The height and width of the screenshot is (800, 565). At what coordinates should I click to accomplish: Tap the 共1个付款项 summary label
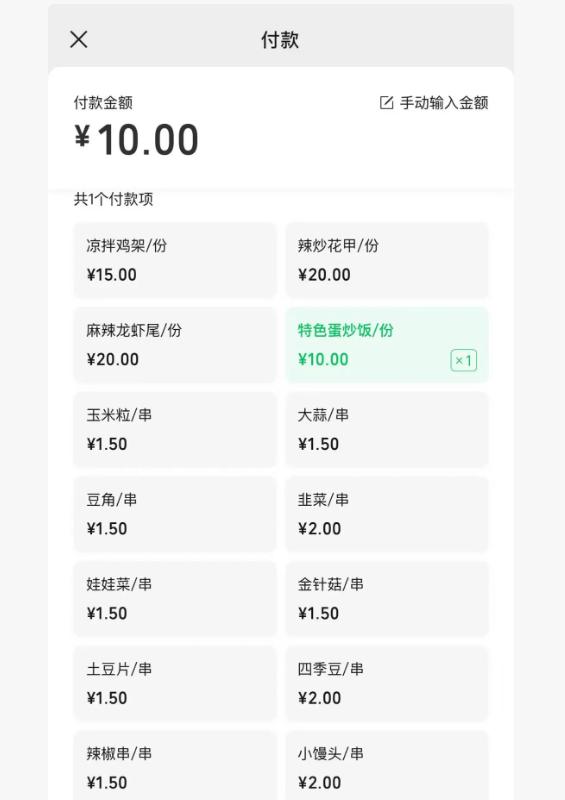pyautogui.click(x=113, y=199)
